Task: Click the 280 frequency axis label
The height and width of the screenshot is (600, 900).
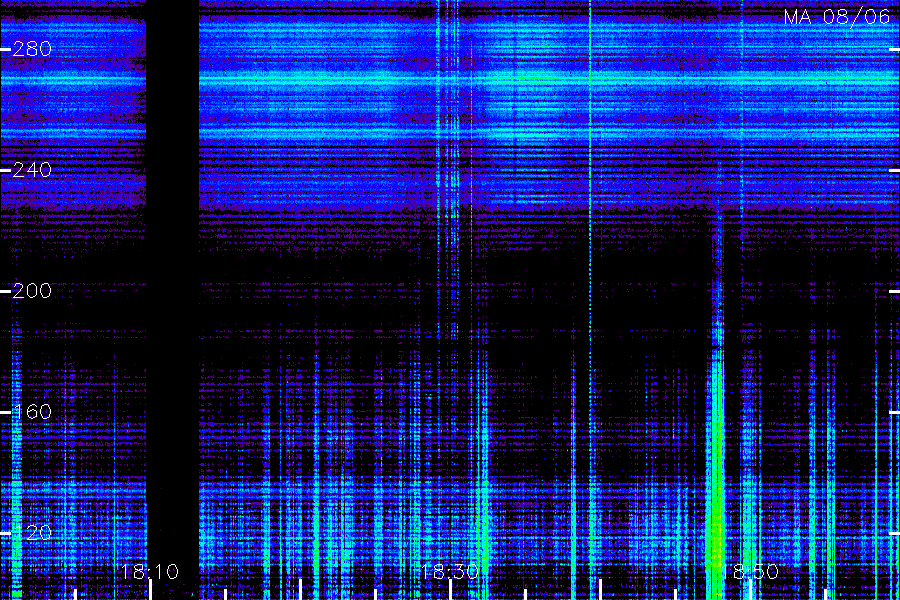Action: pyautogui.click(x=32, y=49)
